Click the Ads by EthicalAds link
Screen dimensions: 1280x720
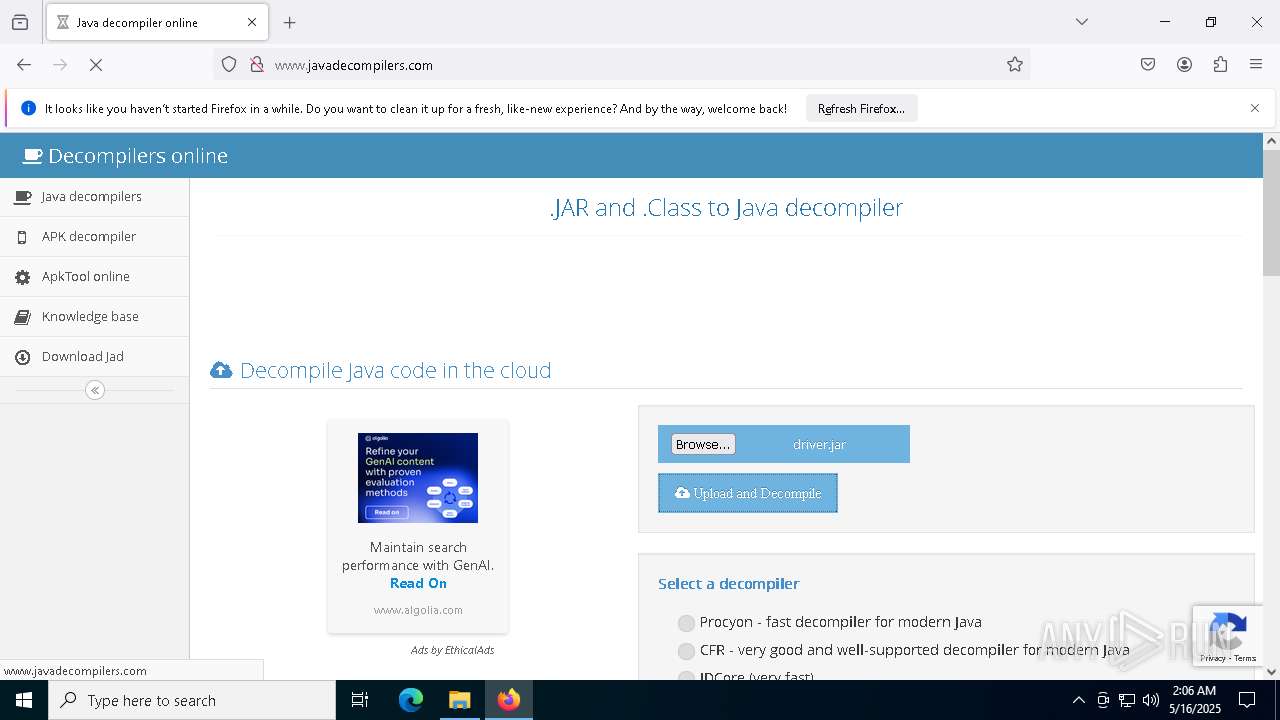pyautogui.click(x=452, y=650)
